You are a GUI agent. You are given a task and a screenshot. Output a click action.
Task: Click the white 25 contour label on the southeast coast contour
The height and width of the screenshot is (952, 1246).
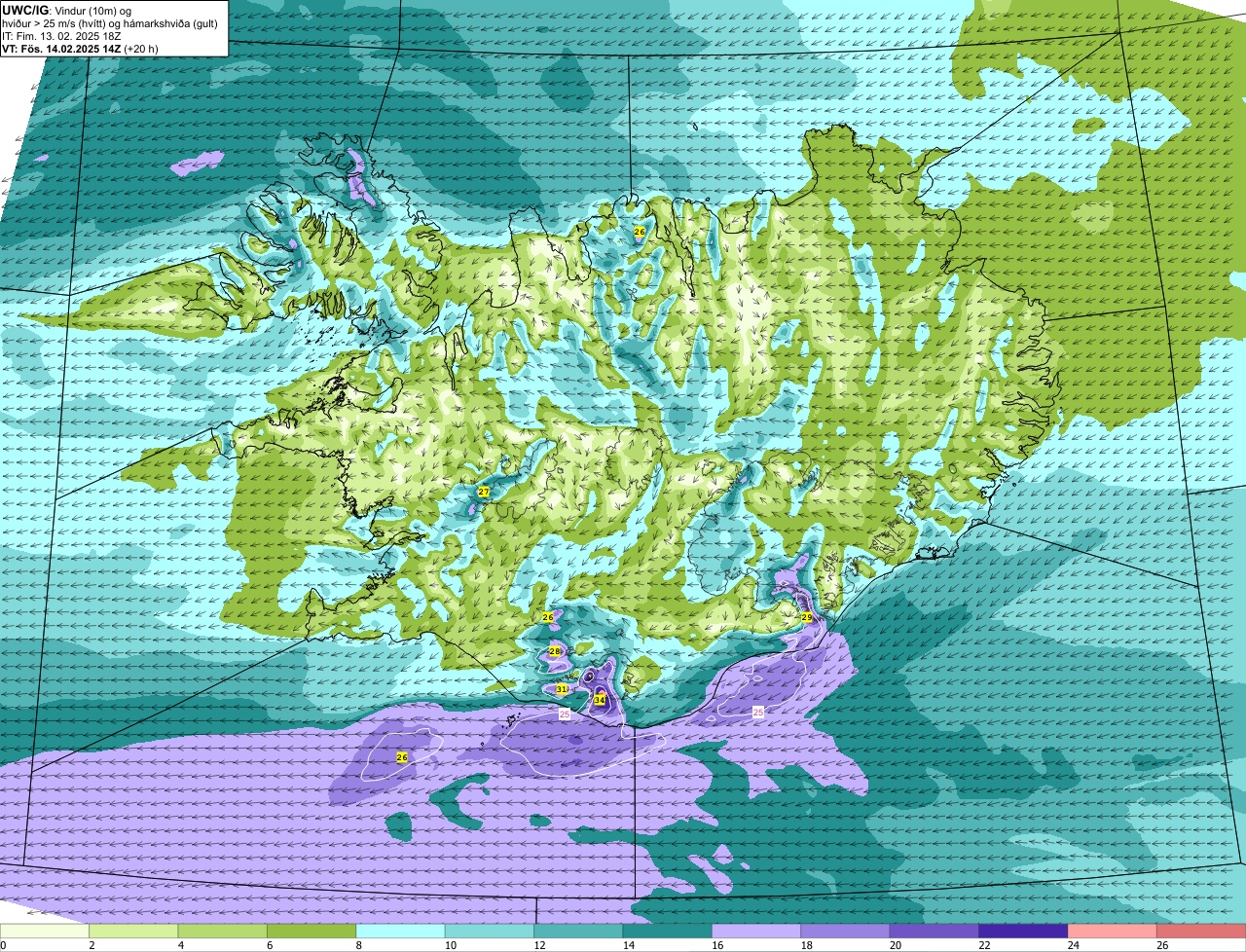(758, 713)
